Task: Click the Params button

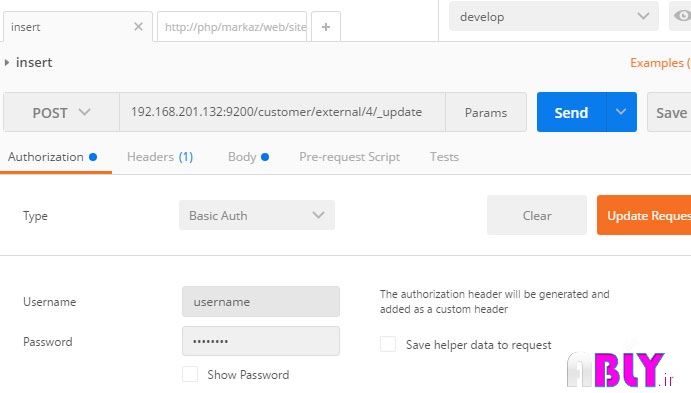Action: 486,112
